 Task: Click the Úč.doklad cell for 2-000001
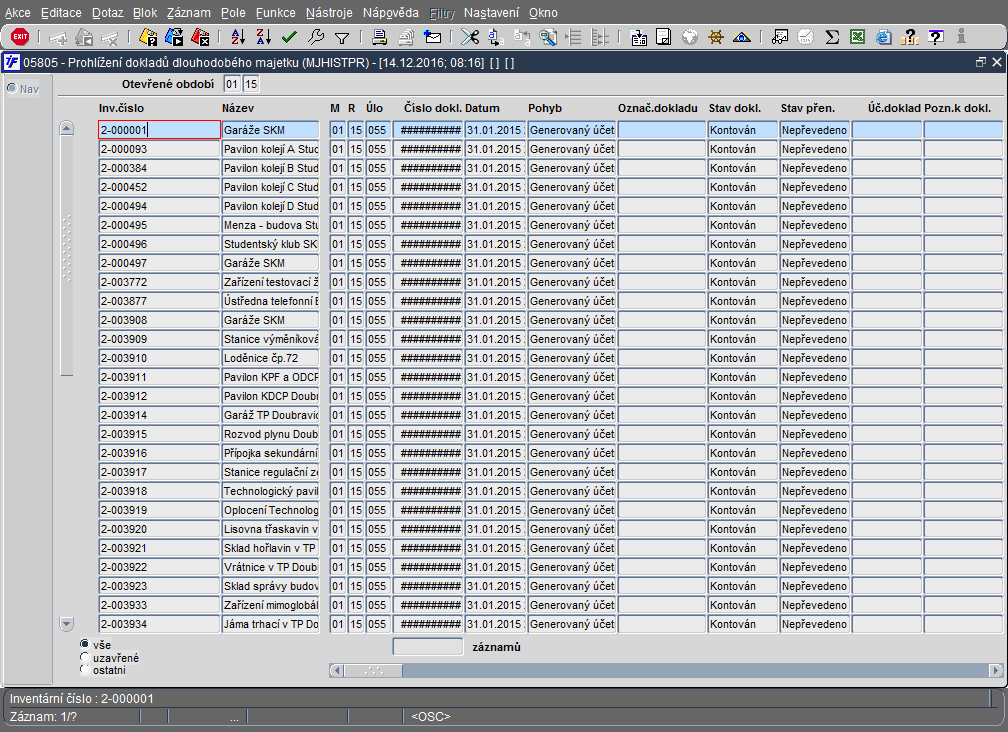[886, 130]
